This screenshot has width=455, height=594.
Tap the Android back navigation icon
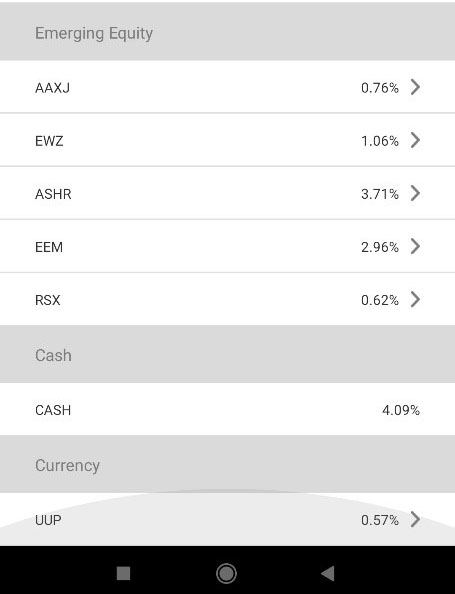(328, 573)
